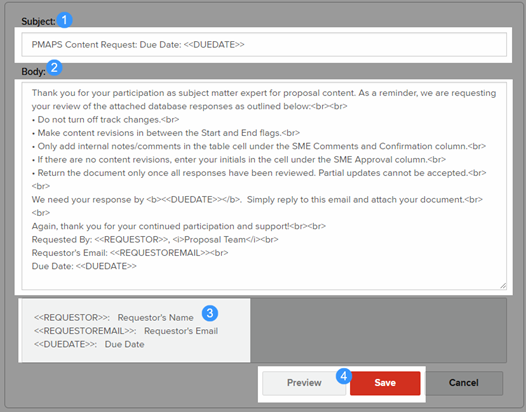Image resolution: width=526 pixels, height=412 pixels.
Task: Click the "We need your response by" line
Action: coord(257,200)
